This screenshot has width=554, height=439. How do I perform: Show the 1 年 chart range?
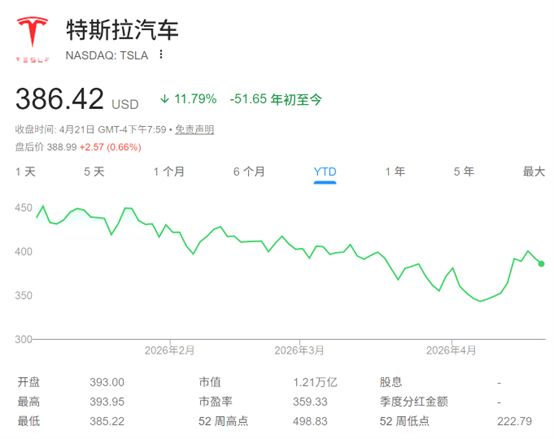pos(395,172)
